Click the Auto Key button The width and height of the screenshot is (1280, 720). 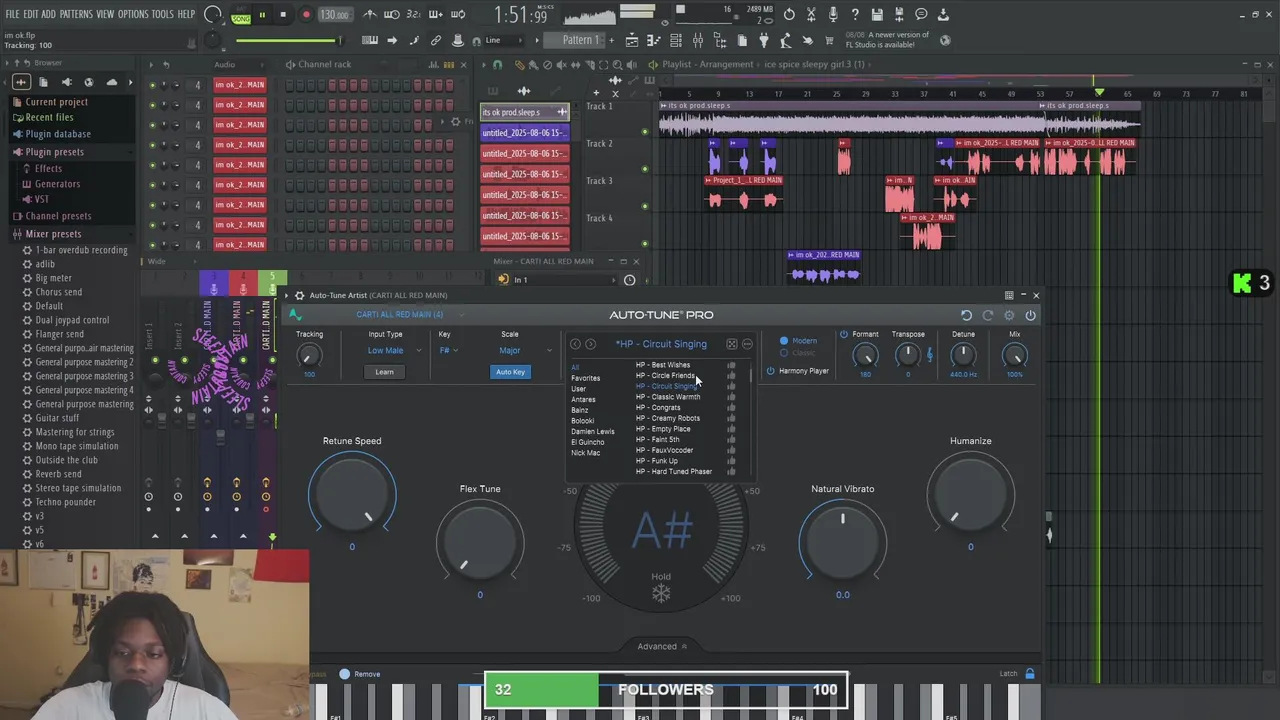point(510,372)
